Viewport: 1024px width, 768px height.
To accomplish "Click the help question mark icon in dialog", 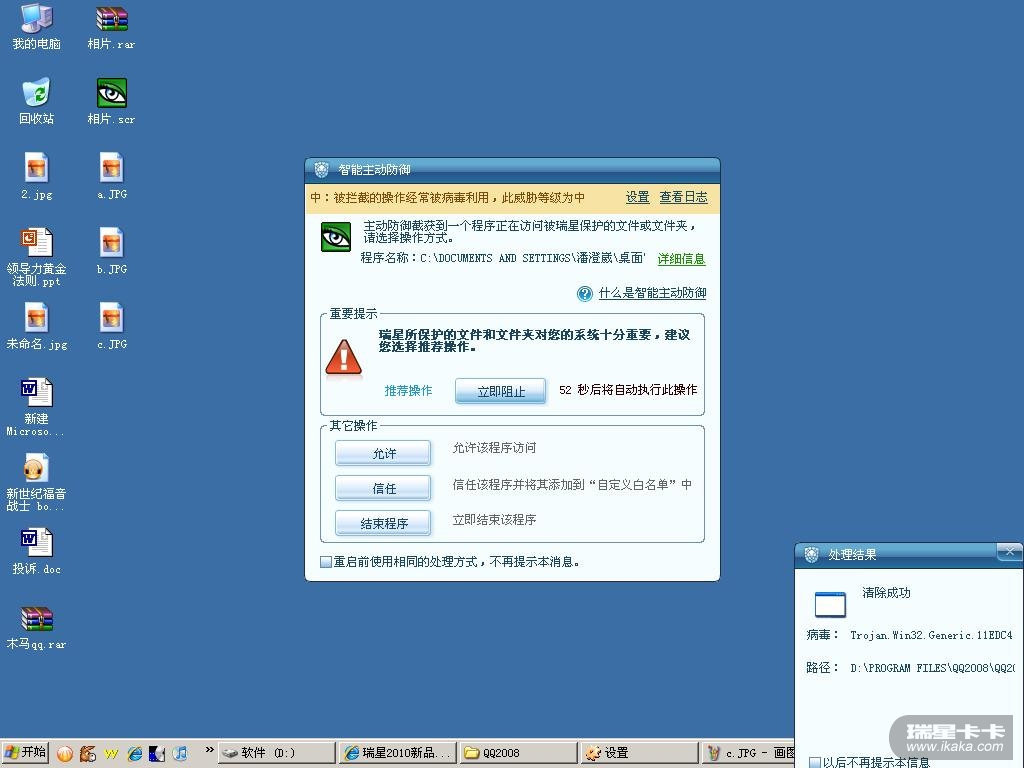I will point(584,294).
